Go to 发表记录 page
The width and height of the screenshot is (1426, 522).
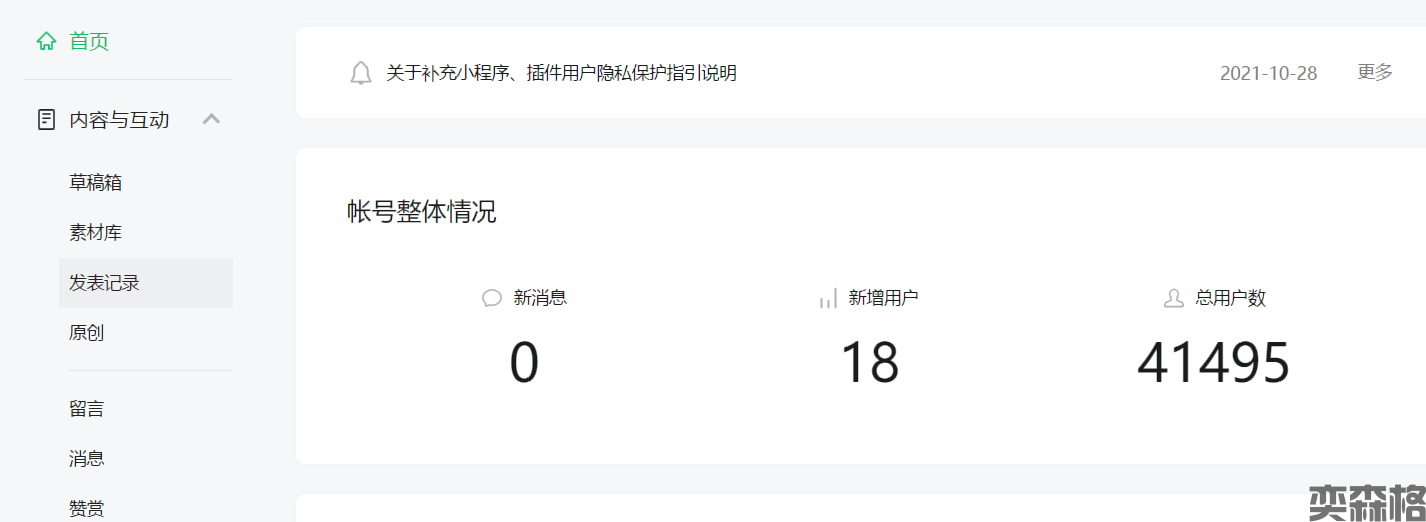click(x=104, y=283)
